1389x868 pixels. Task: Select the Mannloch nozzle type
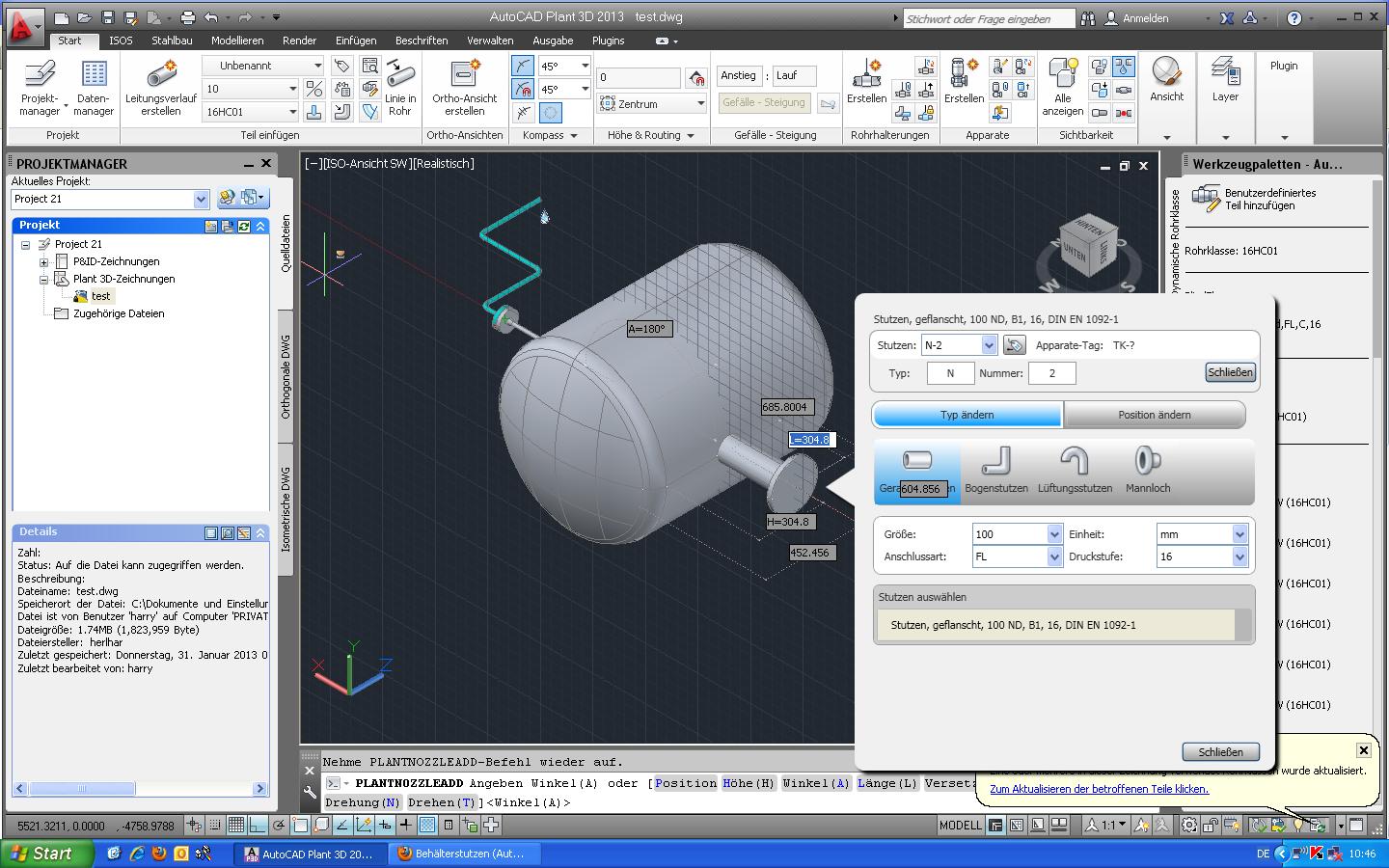[x=1148, y=472]
